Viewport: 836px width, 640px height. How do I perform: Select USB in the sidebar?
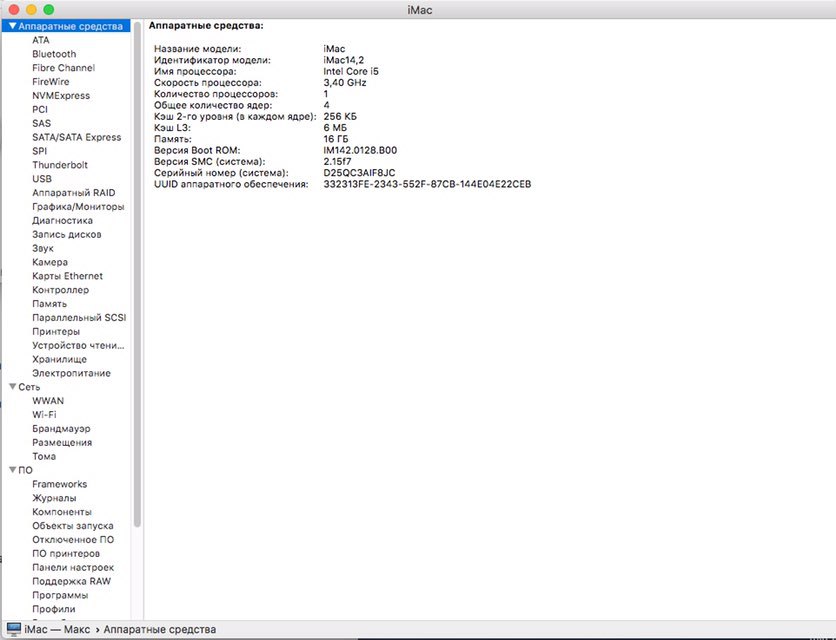click(x=42, y=179)
